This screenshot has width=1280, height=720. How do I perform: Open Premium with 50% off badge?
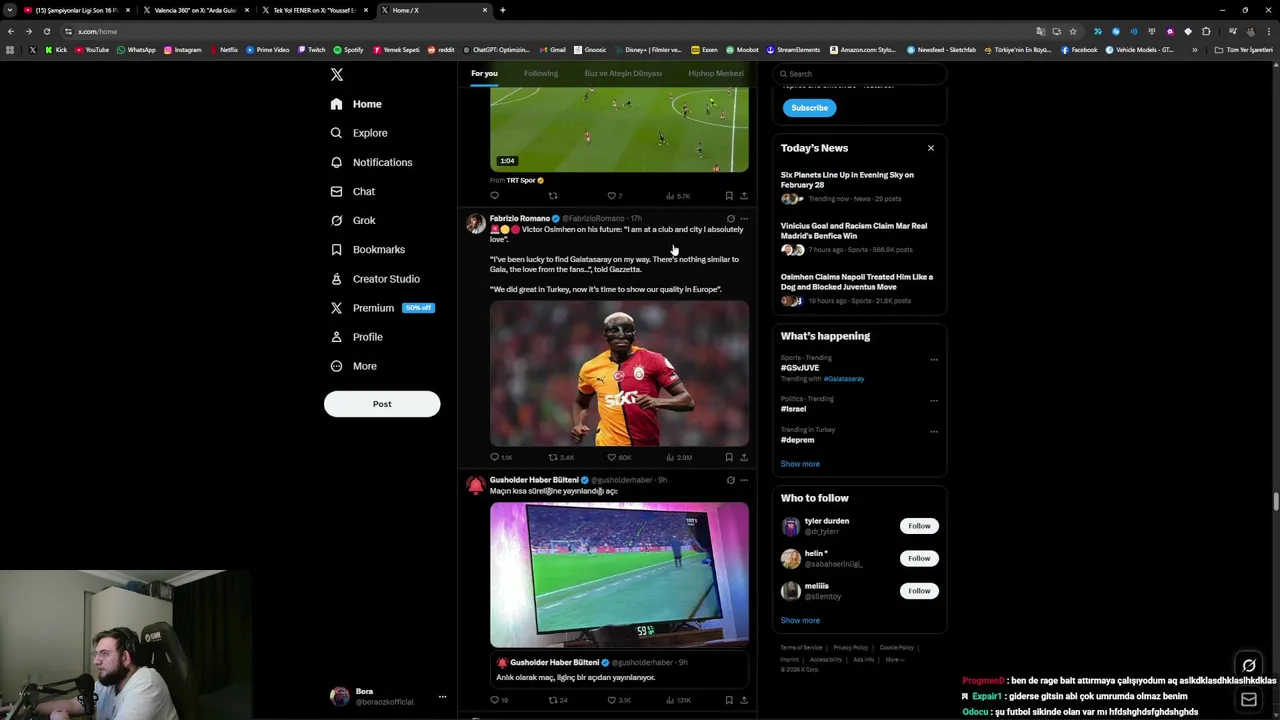pos(382,308)
